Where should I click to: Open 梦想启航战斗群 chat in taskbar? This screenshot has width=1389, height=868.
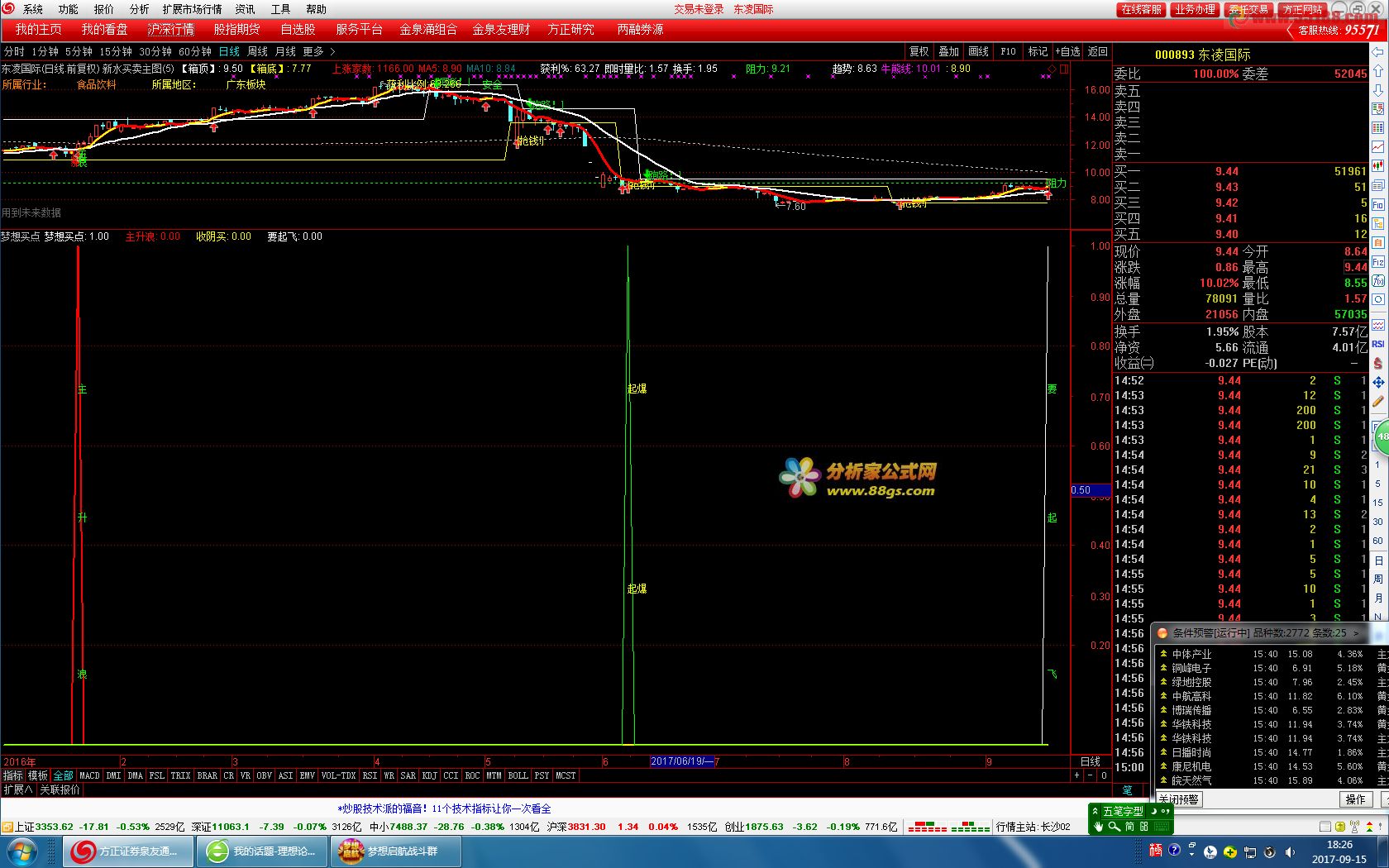tap(397, 851)
